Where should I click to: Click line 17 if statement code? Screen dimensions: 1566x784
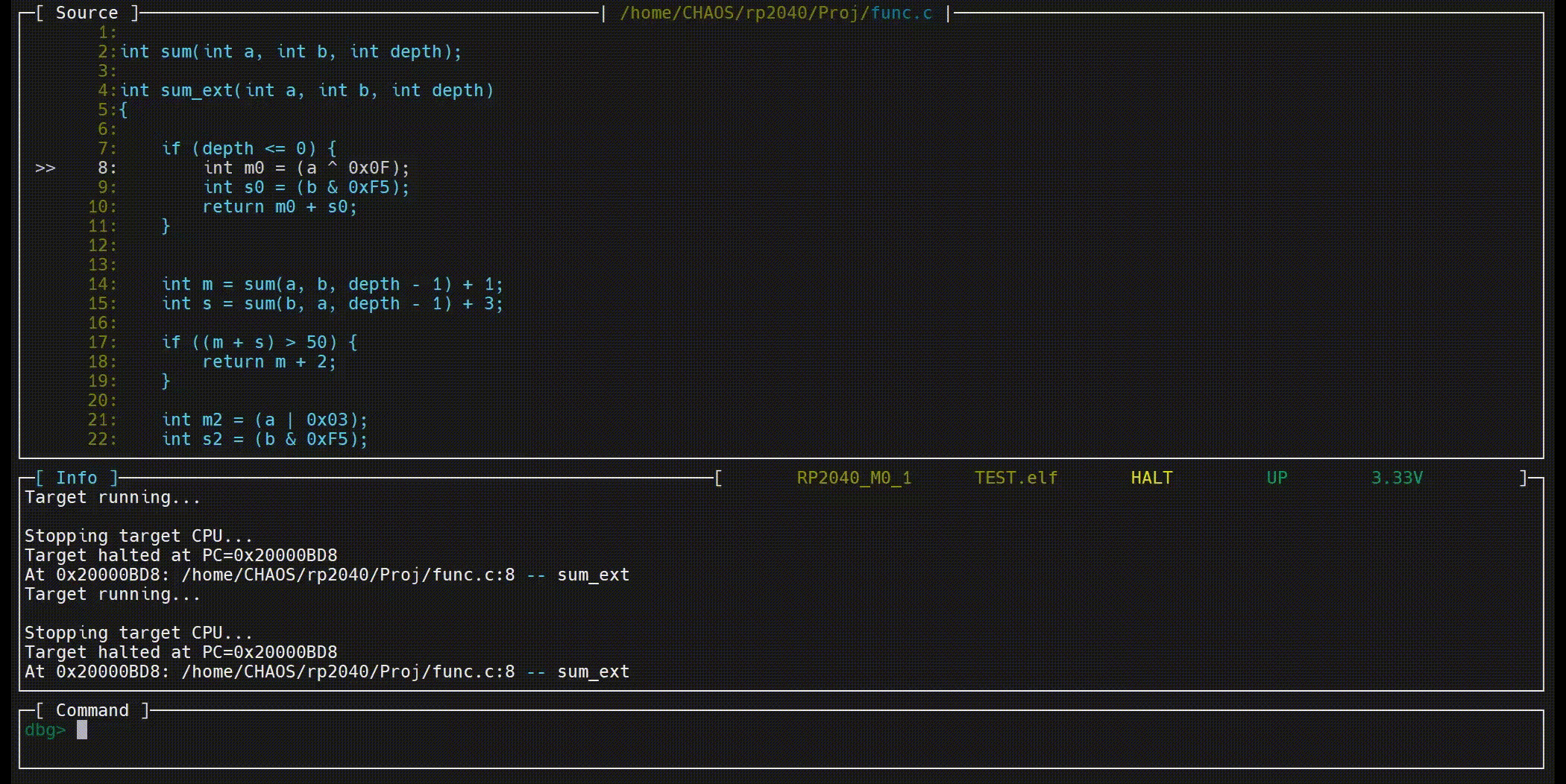260,343
